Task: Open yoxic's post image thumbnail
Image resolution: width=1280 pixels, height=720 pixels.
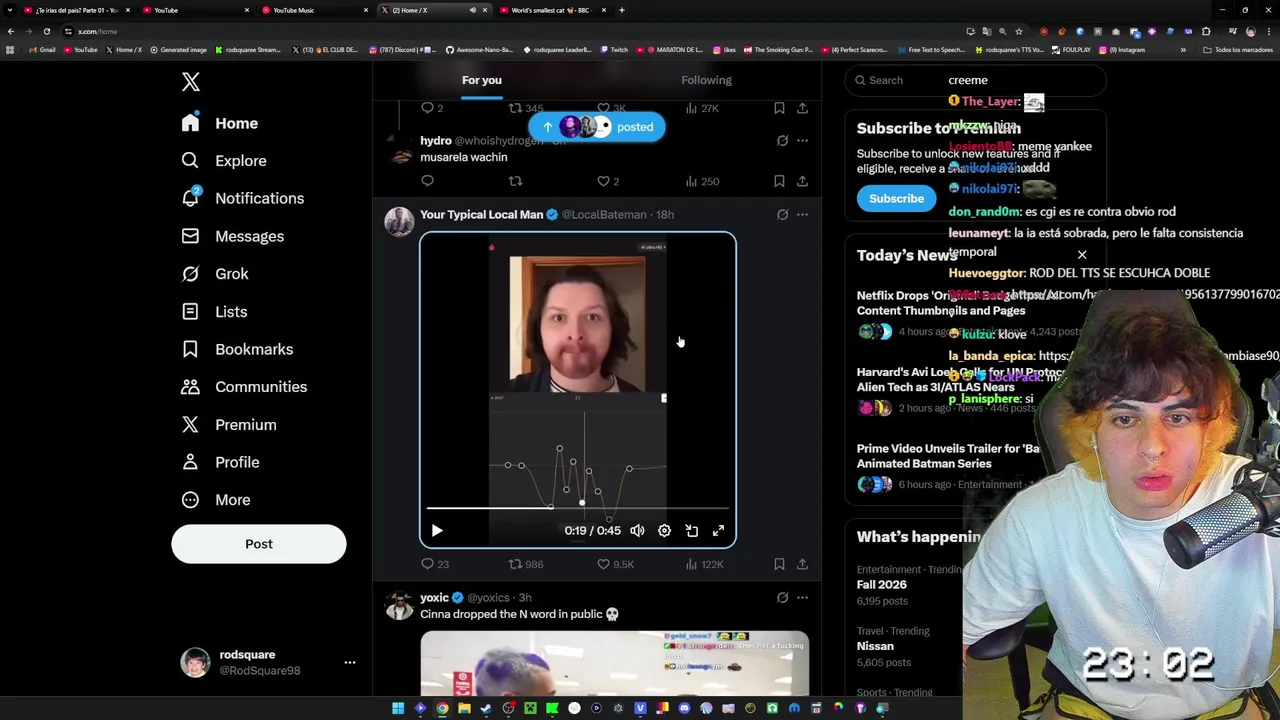Action: pos(614,663)
